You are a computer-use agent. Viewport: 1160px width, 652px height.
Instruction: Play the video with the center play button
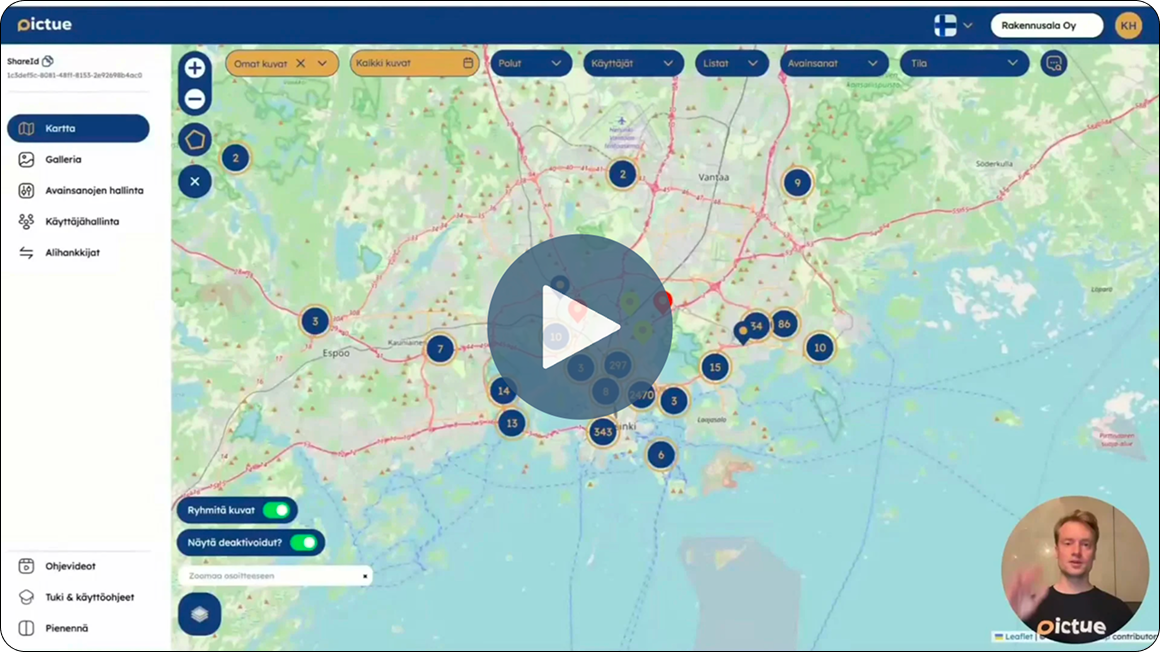pos(580,326)
